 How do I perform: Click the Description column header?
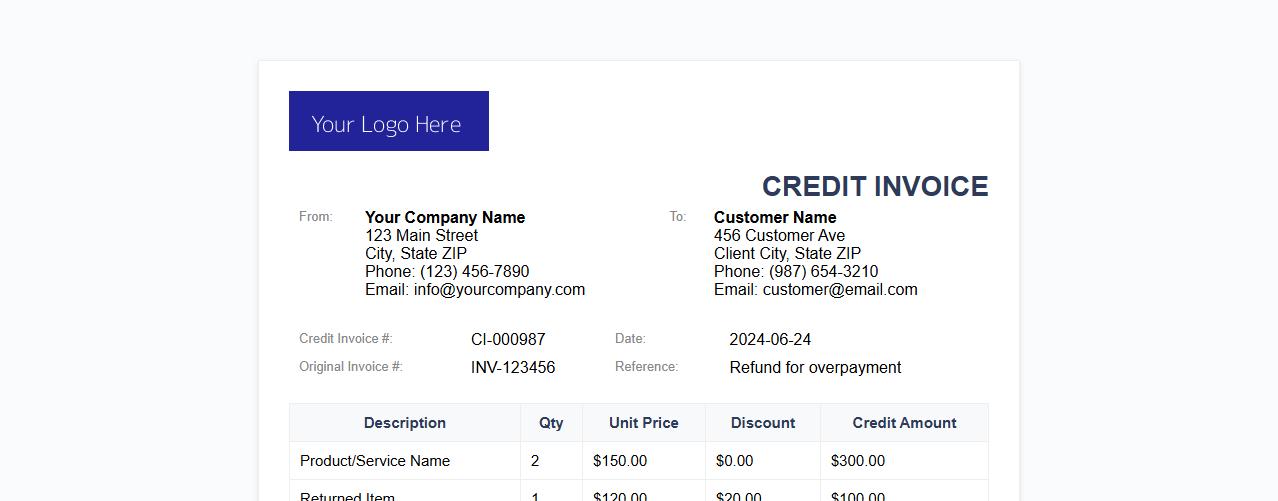click(405, 423)
